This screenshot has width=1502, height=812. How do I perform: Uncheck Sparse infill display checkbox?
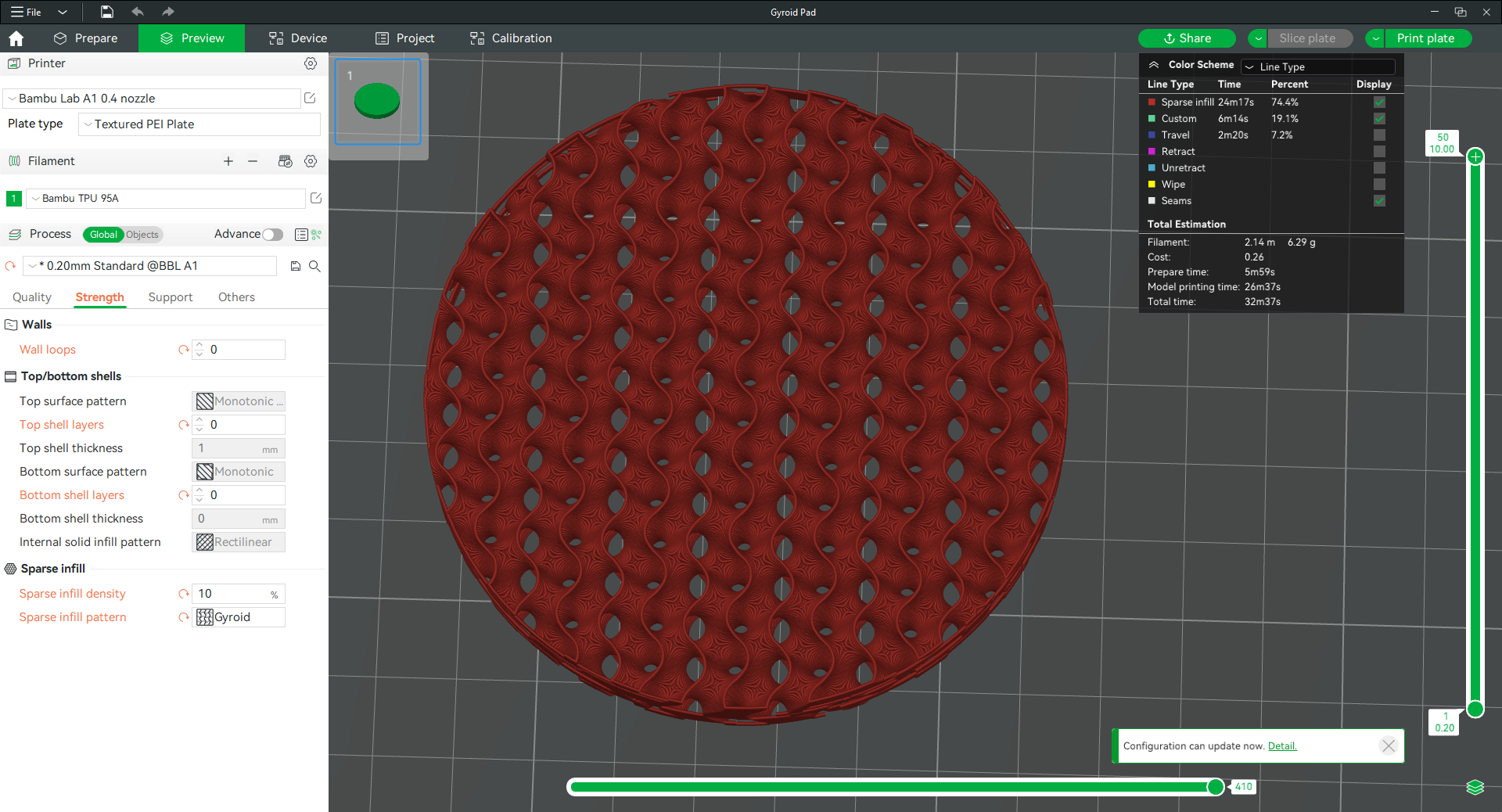pos(1379,102)
